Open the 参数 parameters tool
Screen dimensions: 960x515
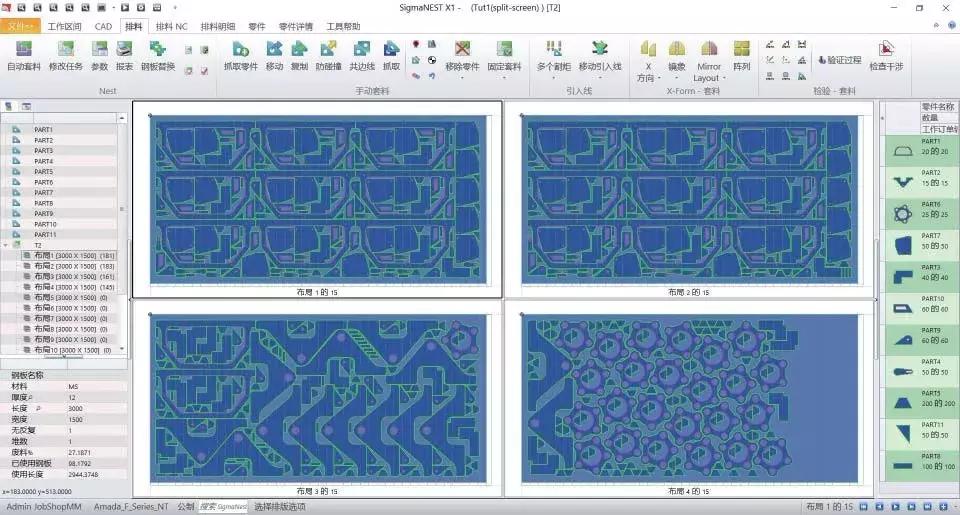(x=99, y=56)
